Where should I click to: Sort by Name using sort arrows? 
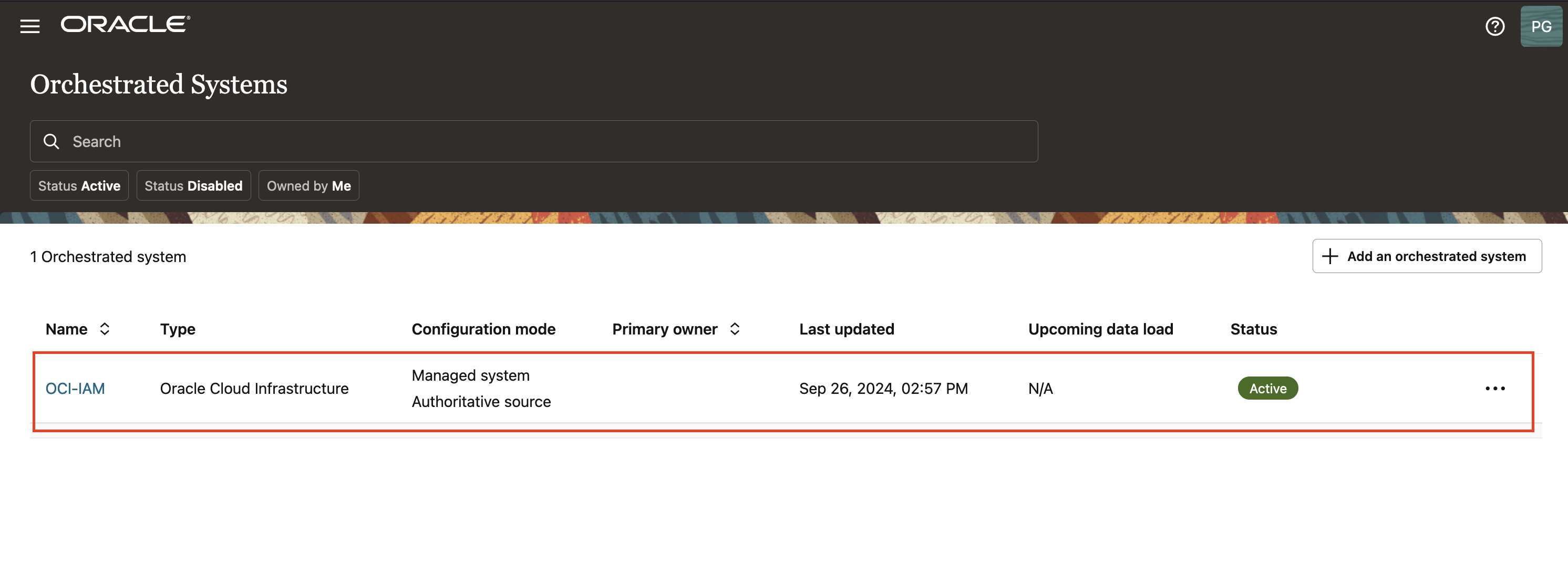pyautogui.click(x=105, y=329)
